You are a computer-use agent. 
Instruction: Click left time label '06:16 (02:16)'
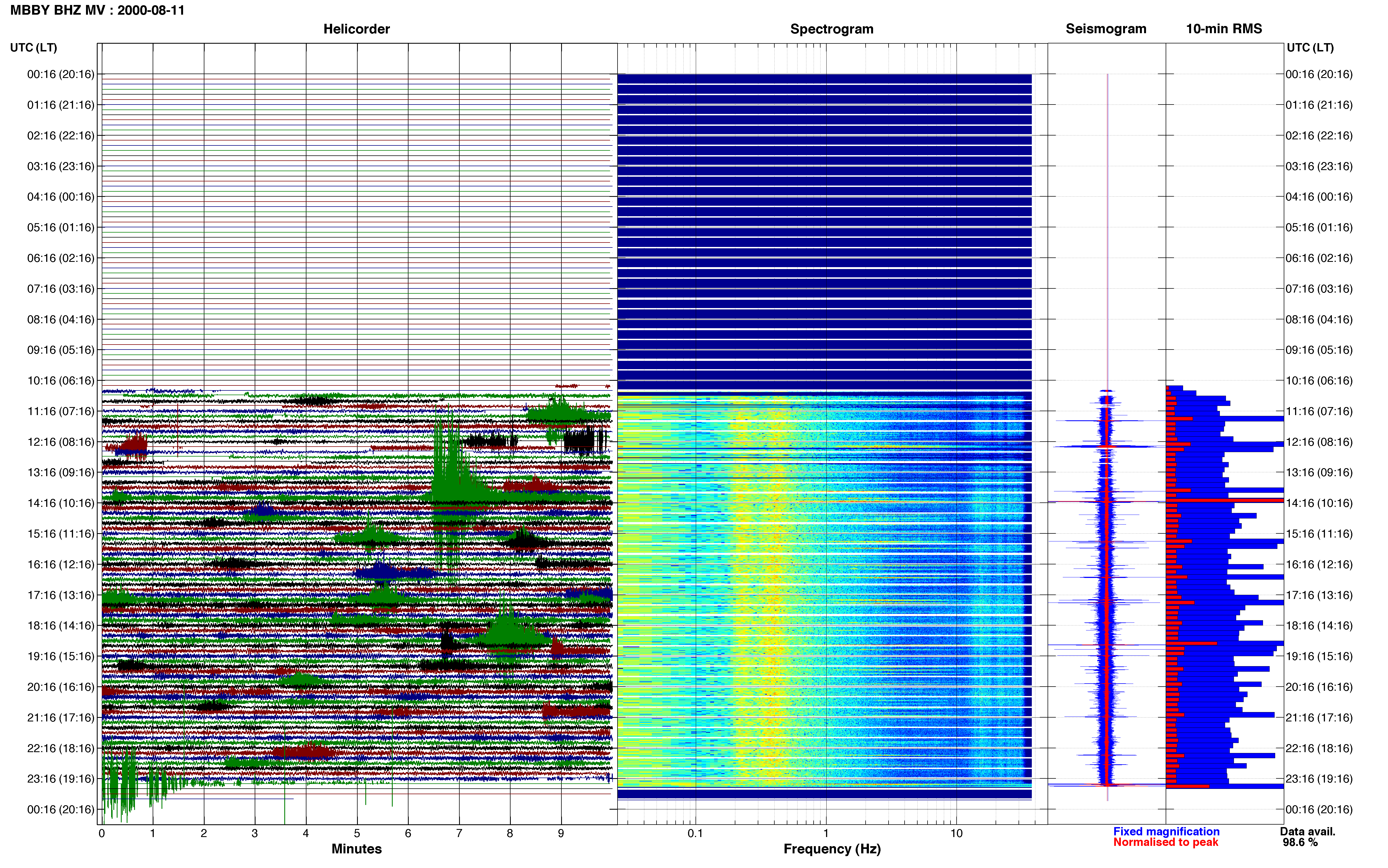click(60, 258)
